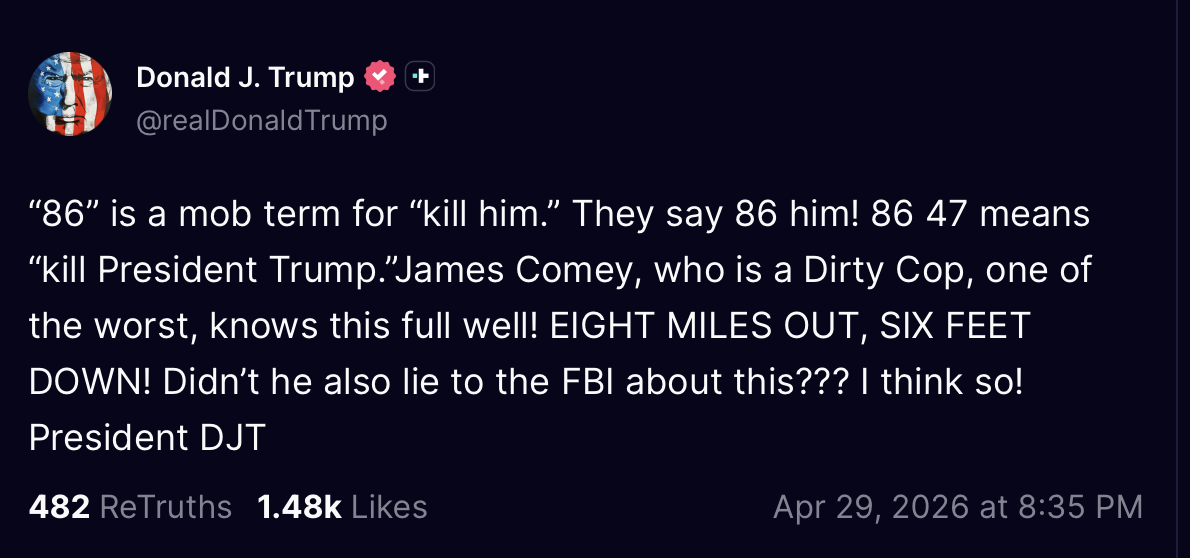1190x558 pixels.
Task: Click the plus badge beside the verified icon
Action: (x=420, y=76)
